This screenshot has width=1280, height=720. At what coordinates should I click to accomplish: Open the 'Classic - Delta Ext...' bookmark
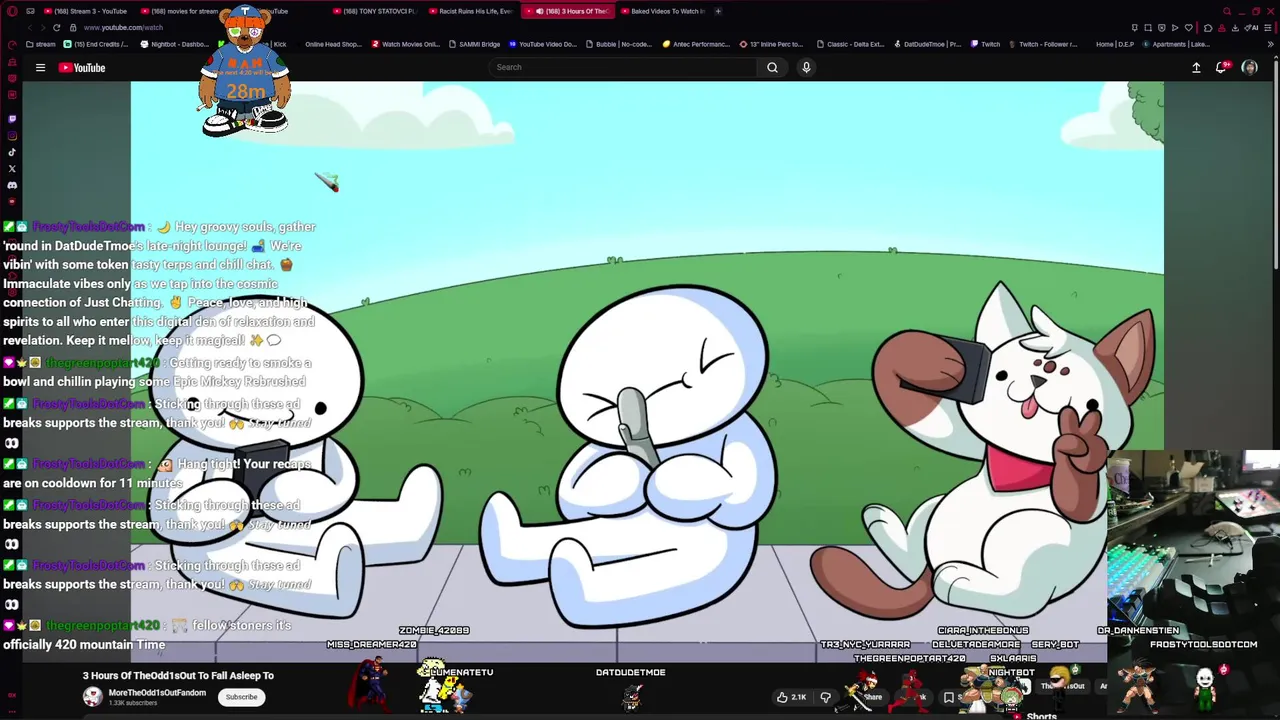[x=851, y=44]
